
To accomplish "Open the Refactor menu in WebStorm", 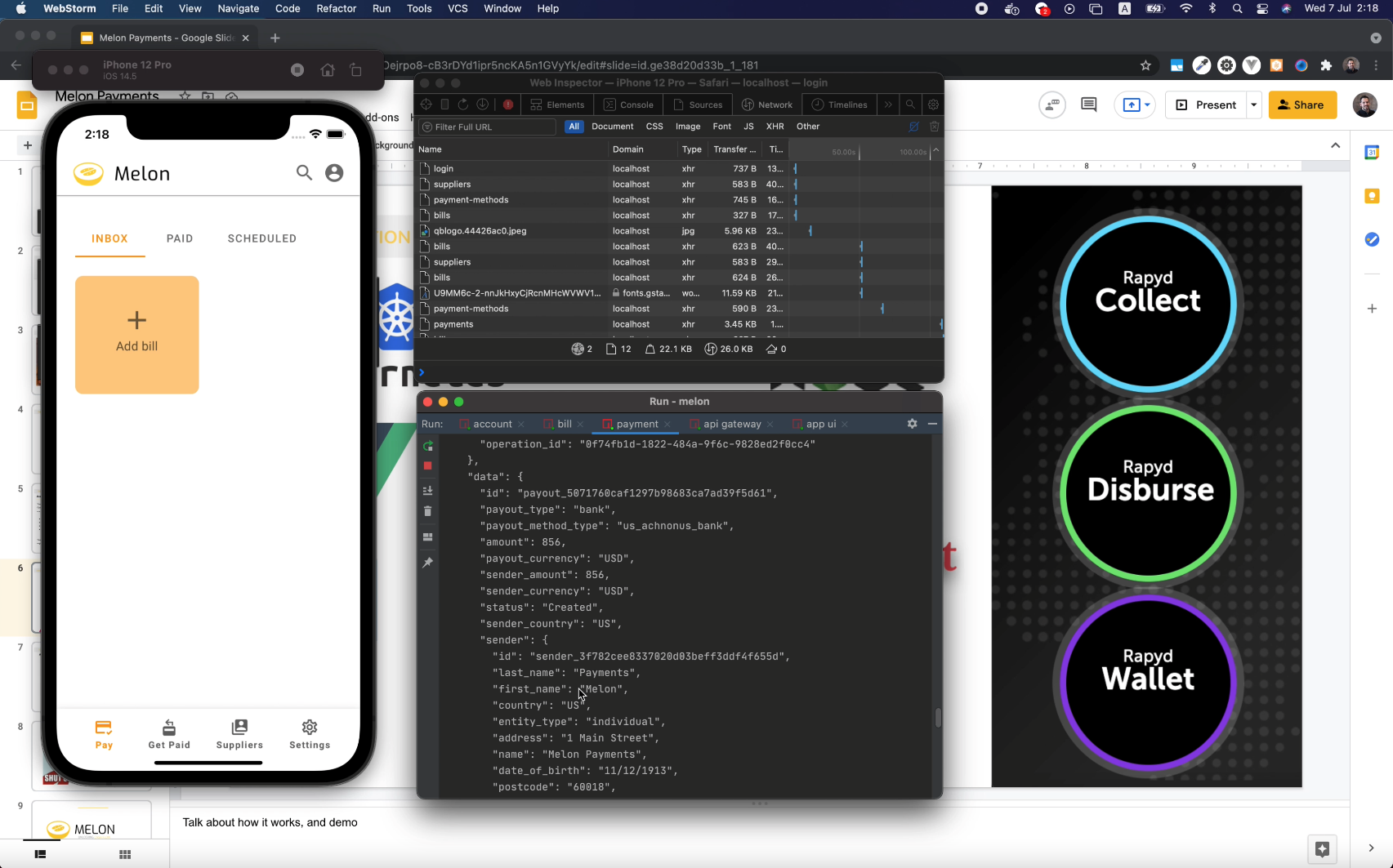I will (337, 8).
